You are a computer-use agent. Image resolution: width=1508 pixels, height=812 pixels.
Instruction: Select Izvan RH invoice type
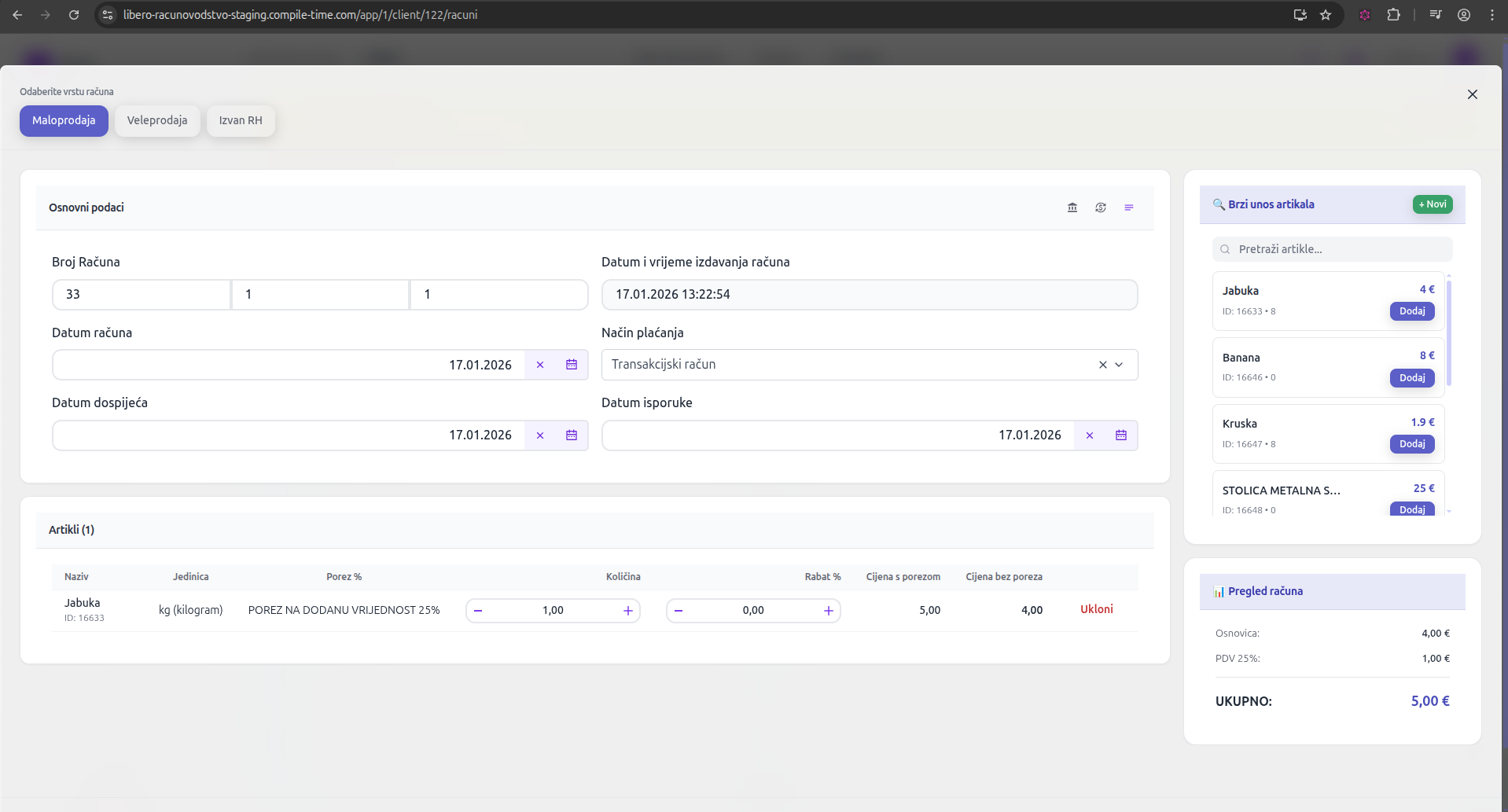(241, 121)
